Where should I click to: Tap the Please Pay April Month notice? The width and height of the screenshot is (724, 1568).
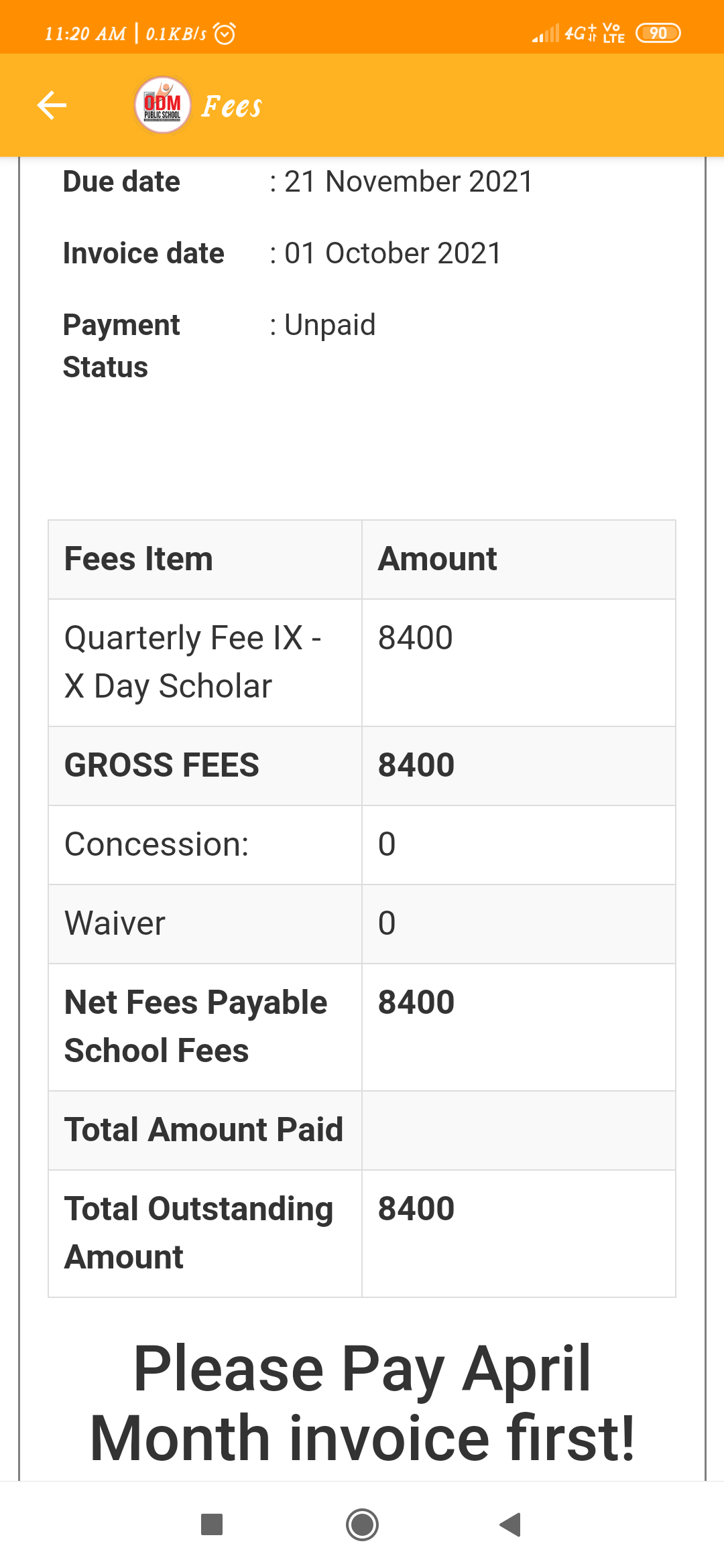362,1403
